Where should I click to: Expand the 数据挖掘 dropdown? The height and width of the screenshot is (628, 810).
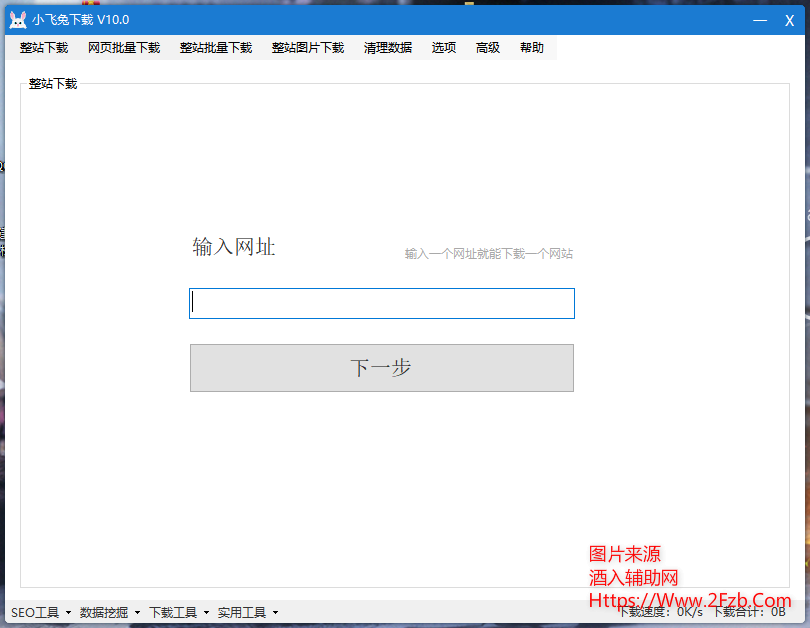click(107, 612)
